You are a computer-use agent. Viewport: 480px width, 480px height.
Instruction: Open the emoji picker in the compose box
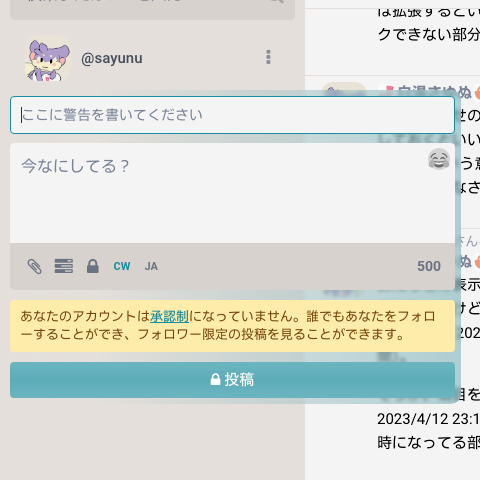pos(439,159)
